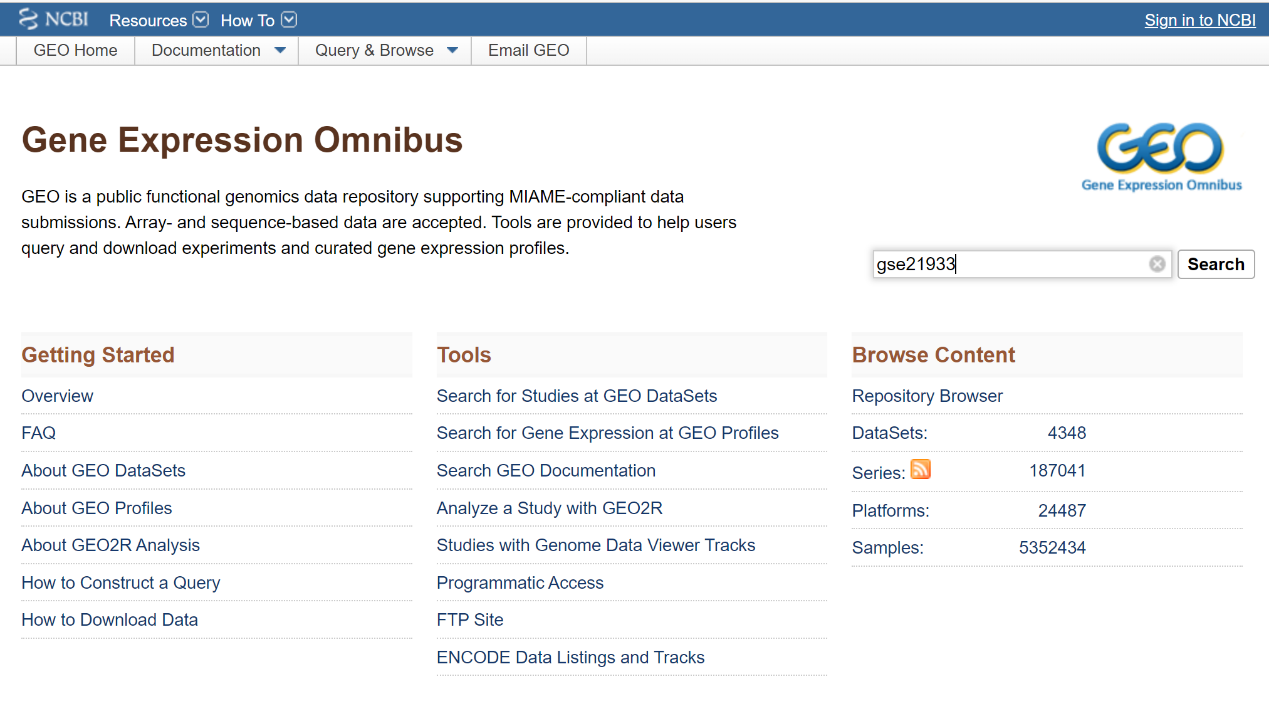Click the GEO logo image
Viewport: 1269px width, 716px height.
pos(1161,157)
